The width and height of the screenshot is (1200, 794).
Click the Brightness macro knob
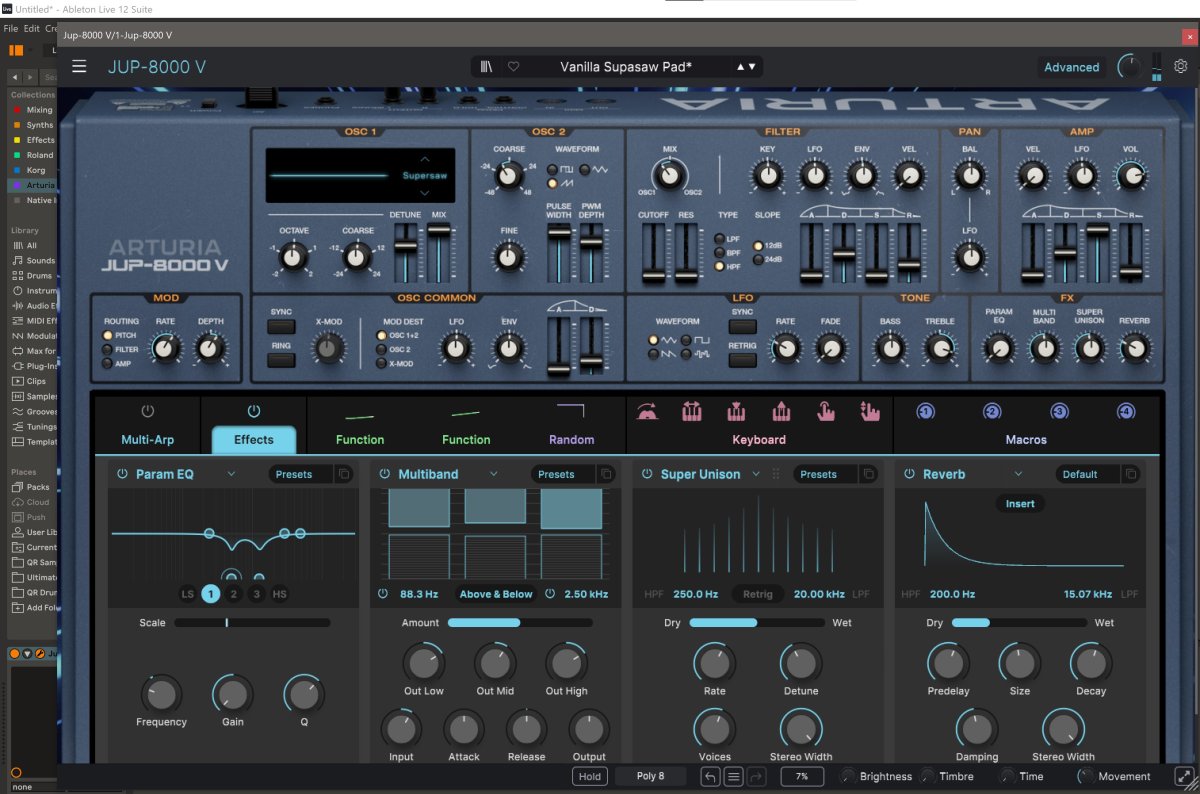[x=848, y=776]
